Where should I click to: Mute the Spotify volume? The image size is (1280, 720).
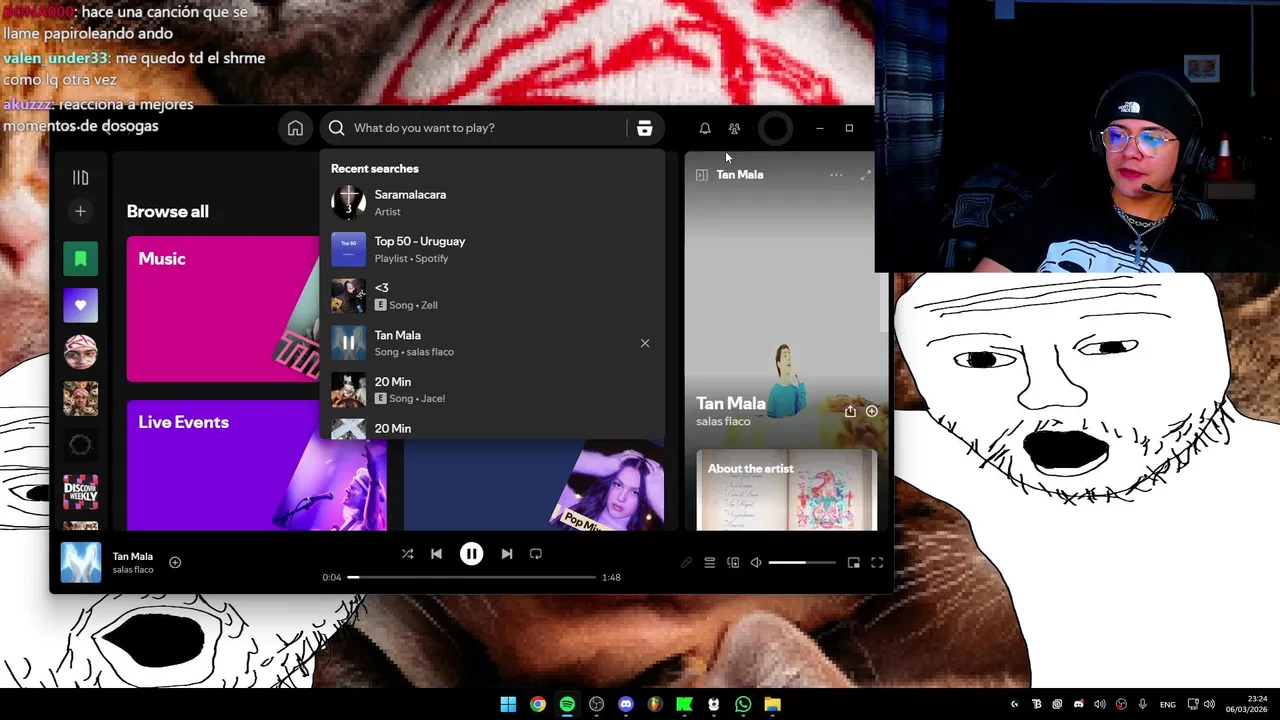coord(756,563)
